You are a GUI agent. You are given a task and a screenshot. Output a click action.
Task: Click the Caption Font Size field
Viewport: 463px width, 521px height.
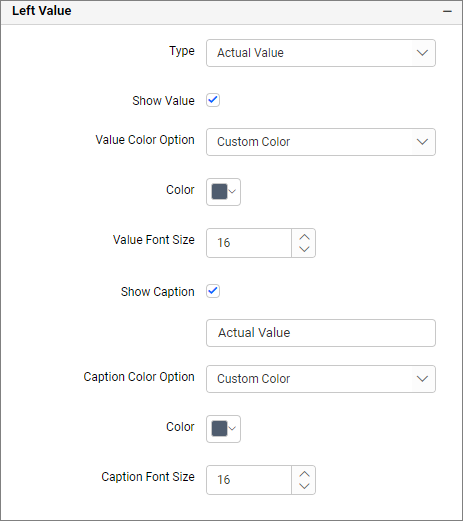coord(249,480)
